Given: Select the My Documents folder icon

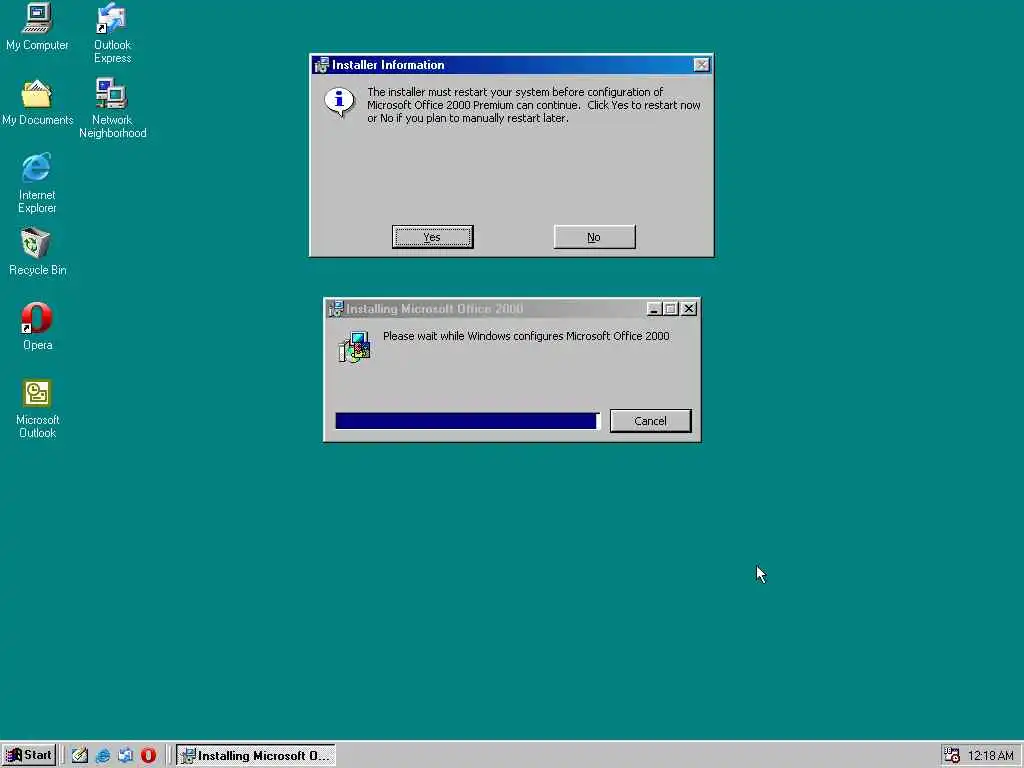Looking at the screenshot, I should (37, 102).
